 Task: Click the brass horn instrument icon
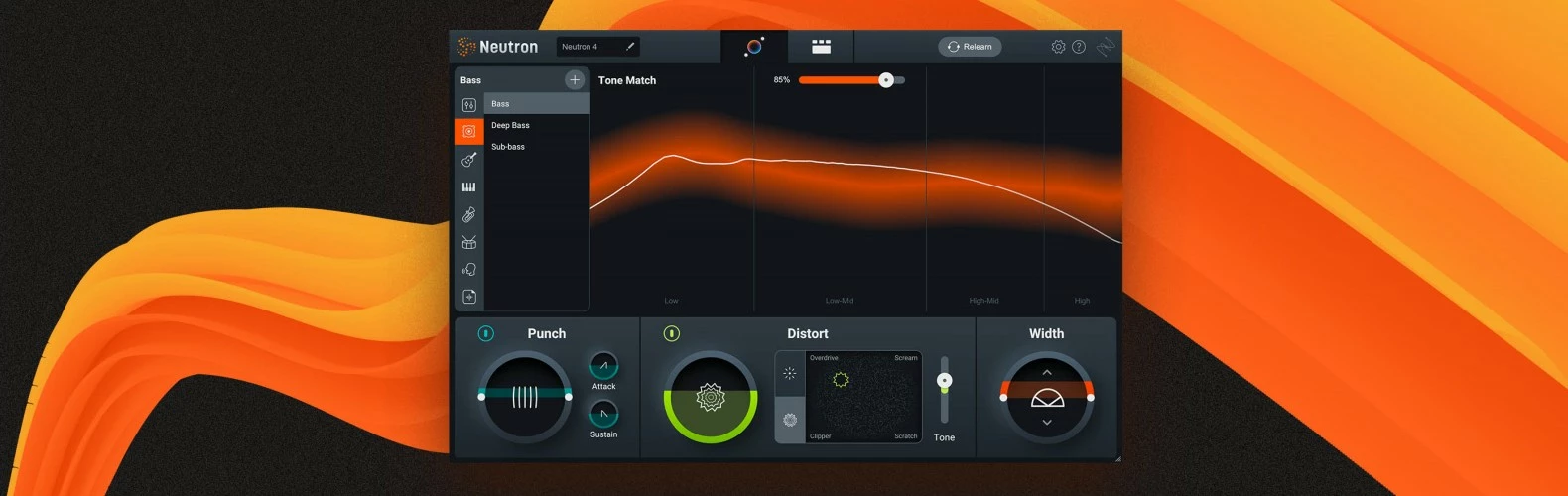469,214
